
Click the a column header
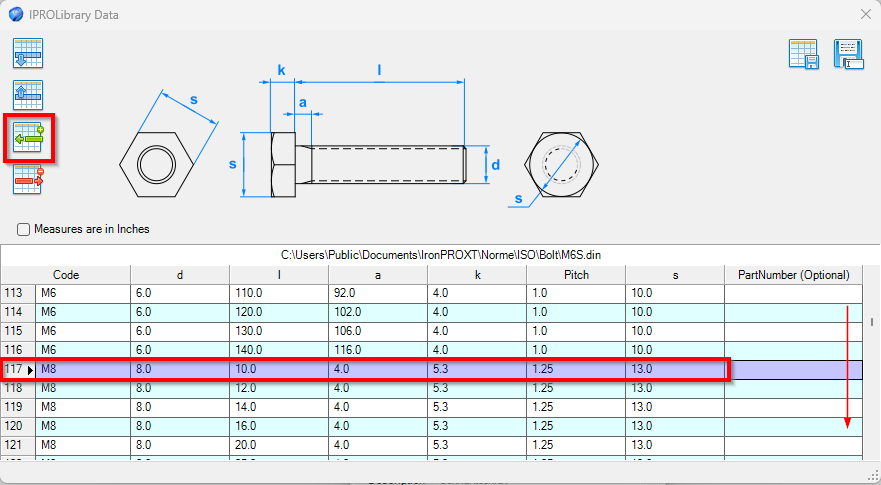[x=378, y=275]
